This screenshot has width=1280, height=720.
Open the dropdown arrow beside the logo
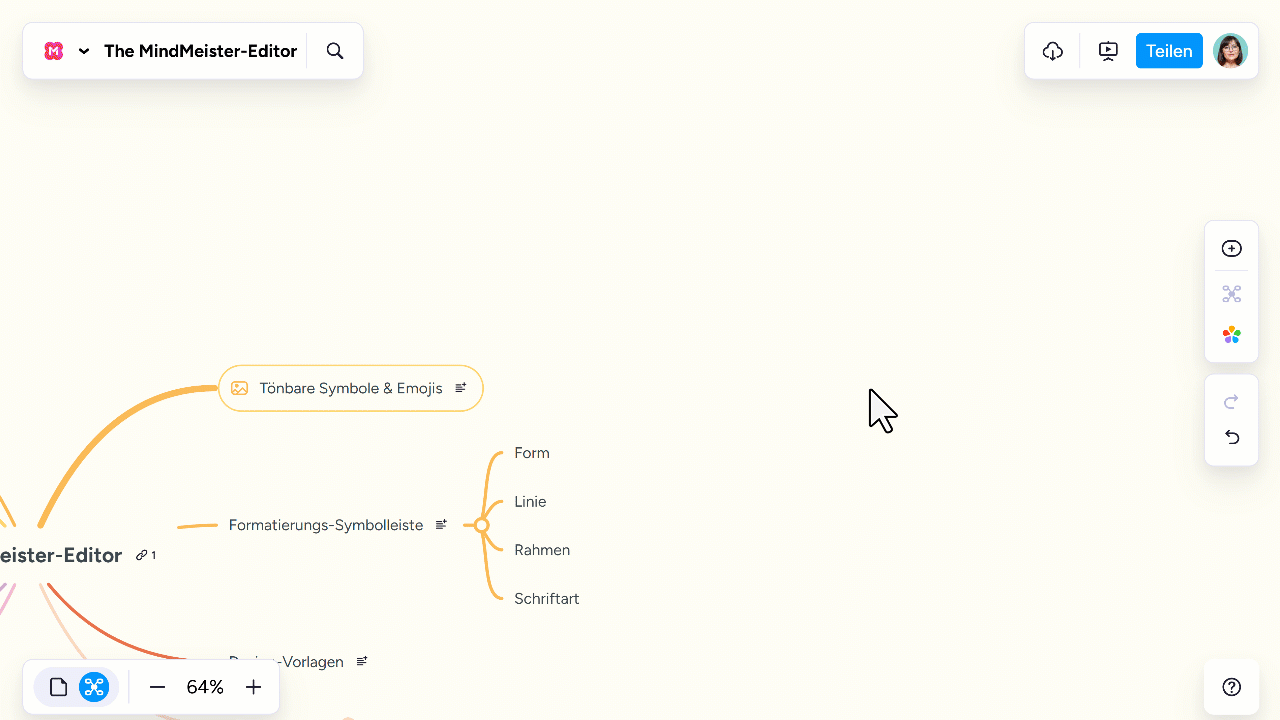(84, 51)
